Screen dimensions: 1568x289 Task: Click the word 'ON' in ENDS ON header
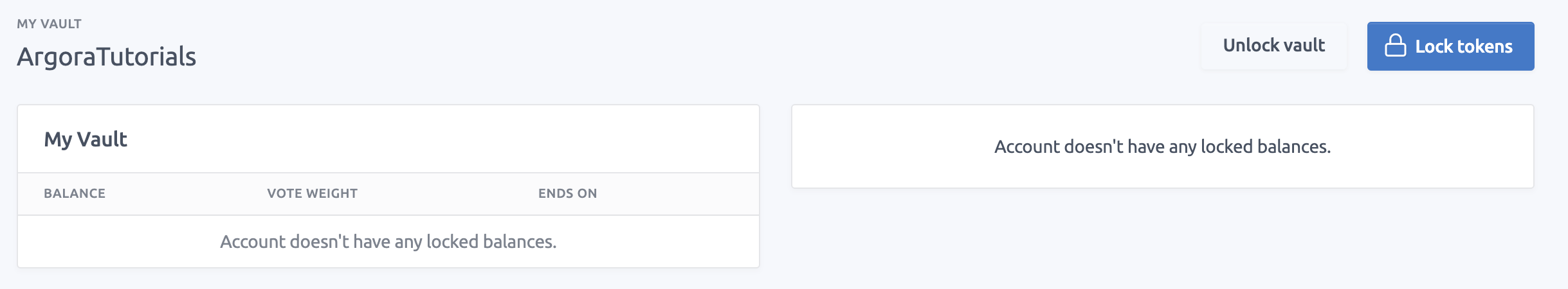pos(587,193)
